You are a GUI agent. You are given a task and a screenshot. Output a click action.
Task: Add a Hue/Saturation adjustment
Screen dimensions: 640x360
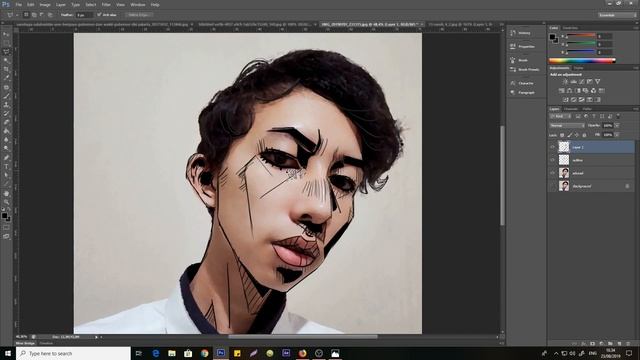[562, 91]
